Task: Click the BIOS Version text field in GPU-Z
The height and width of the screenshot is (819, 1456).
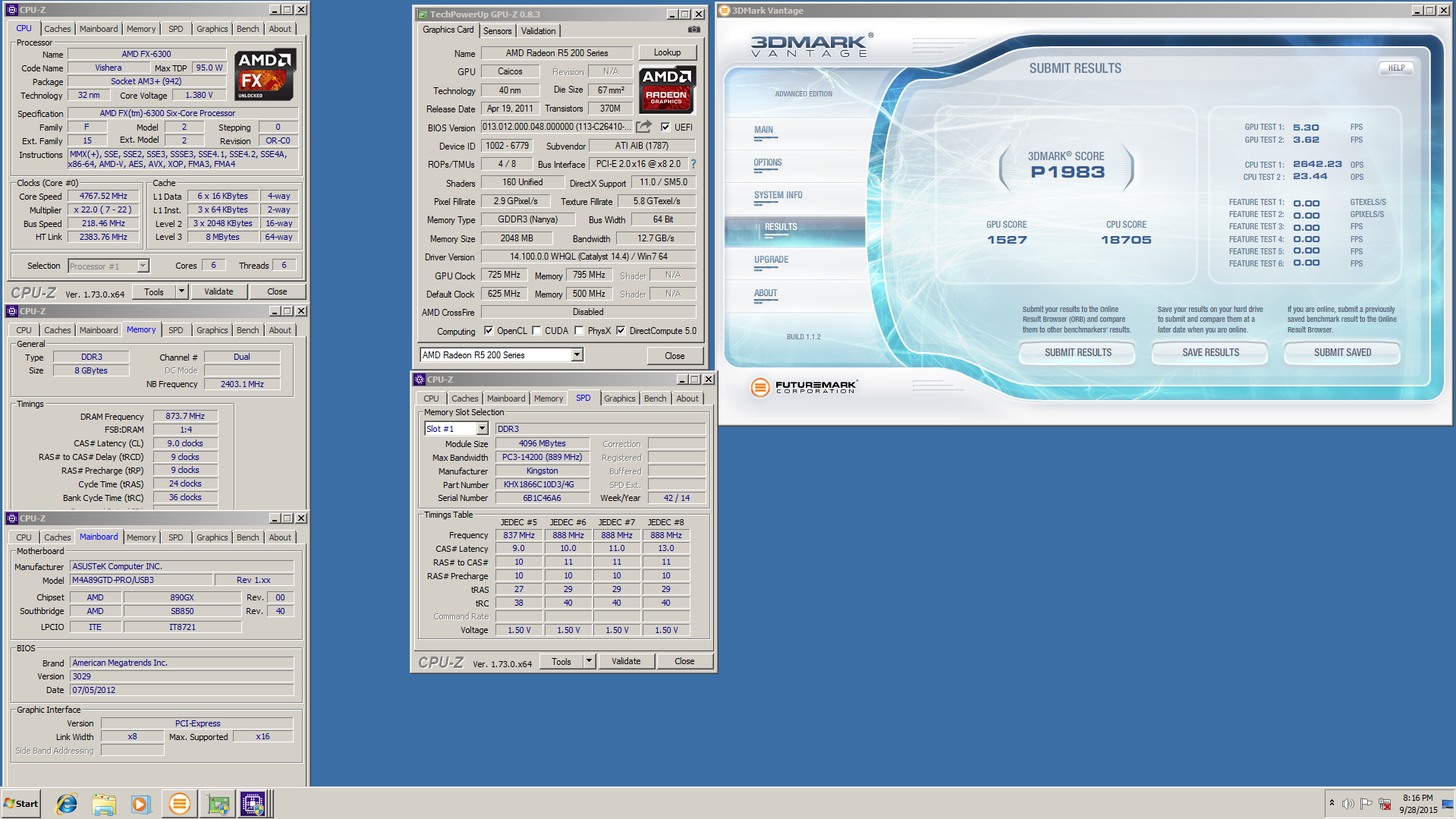Action: (557, 127)
